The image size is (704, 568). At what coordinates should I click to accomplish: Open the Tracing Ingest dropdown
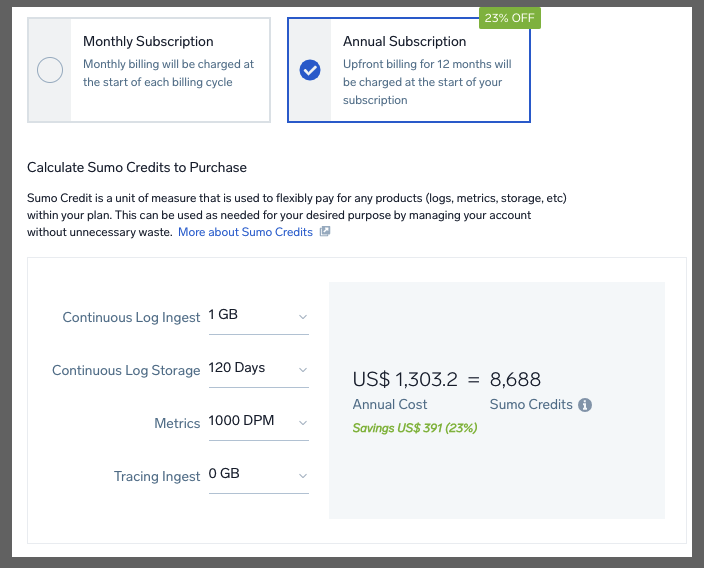[259, 476]
